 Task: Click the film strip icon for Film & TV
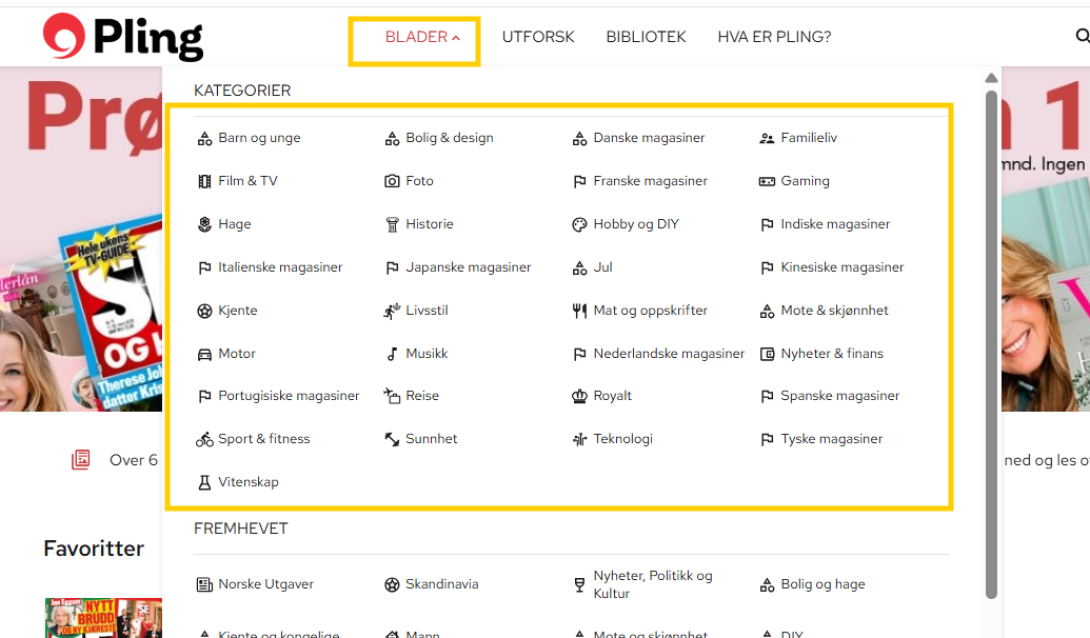pos(205,181)
